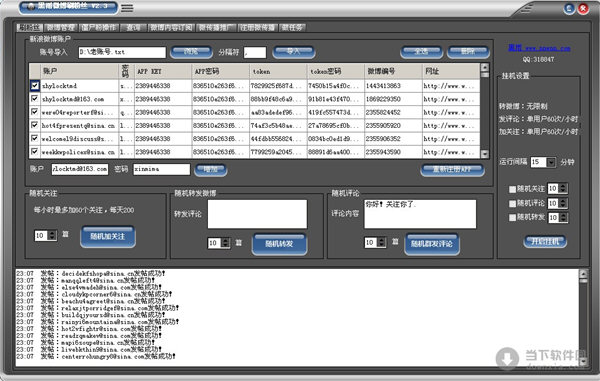Click the APP KEY column header
The image size is (600, 381).
[x=163, y=71]
